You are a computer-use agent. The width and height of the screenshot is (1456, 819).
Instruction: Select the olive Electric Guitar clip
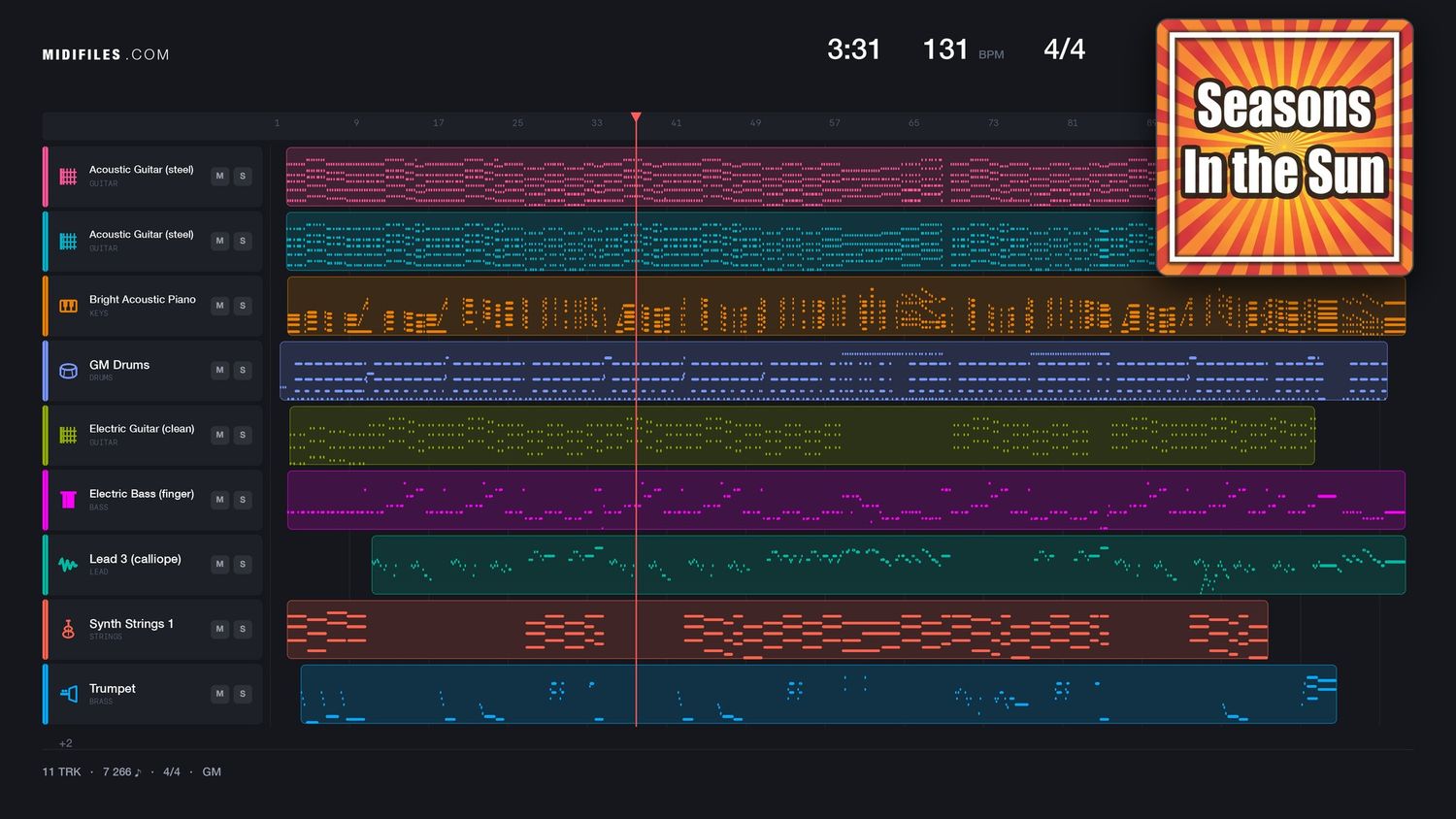pyautogui.click(x=802, y=435)
